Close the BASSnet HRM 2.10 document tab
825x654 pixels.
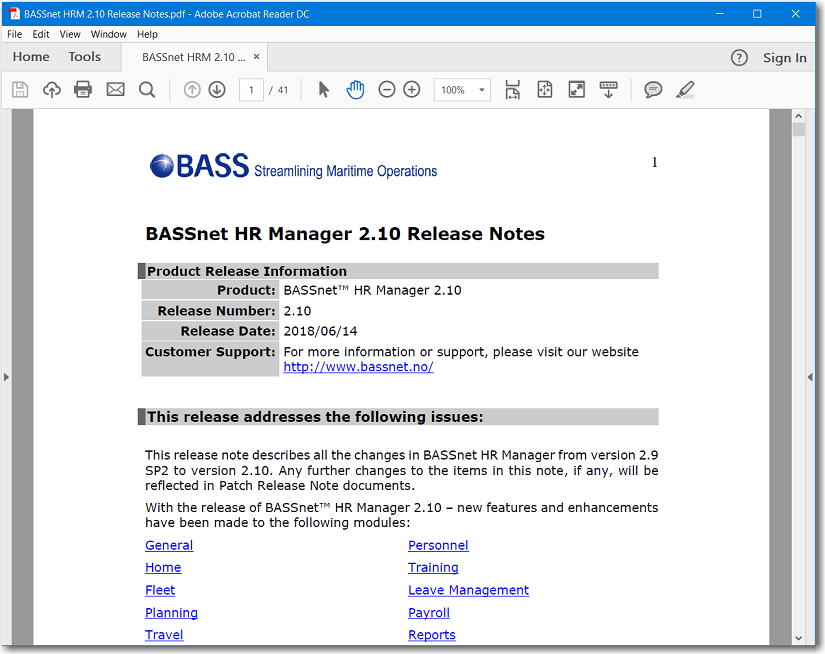coord(257,56)
